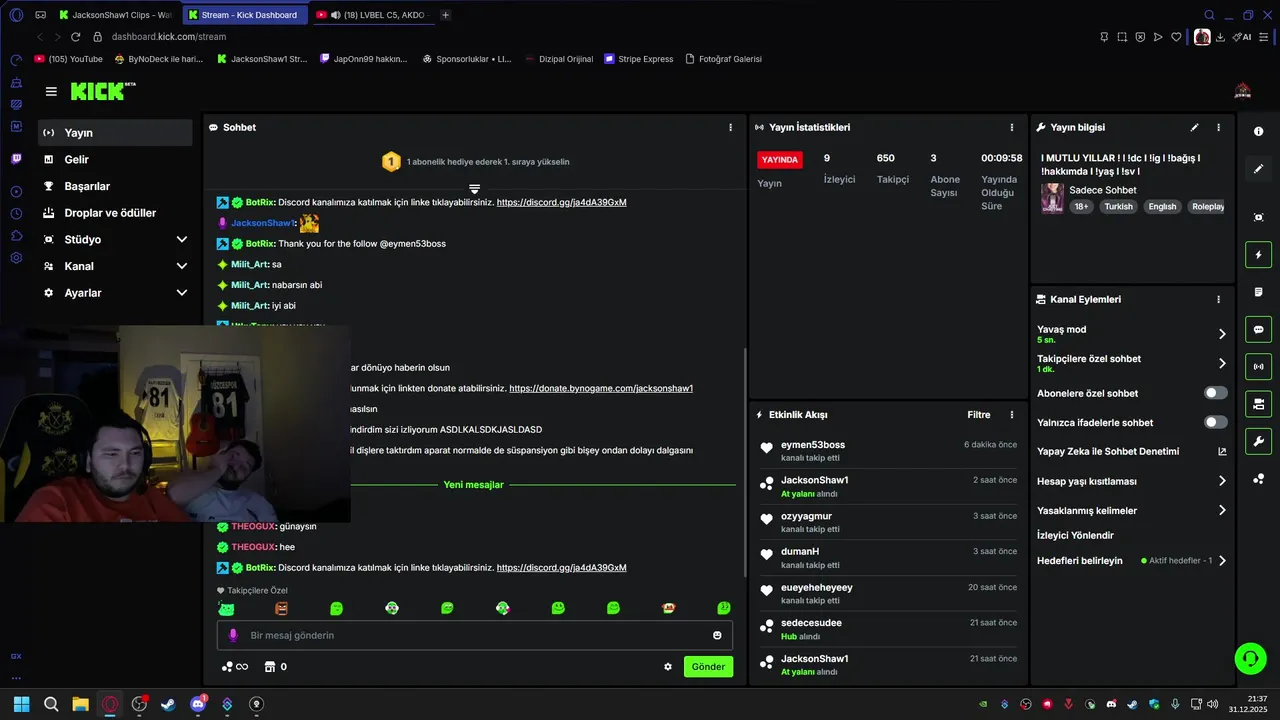The height and width of the screenshot is (720, 1280).
Task: Click the screen capture icon in right sidebar
Action: (x=1258, y=217)
